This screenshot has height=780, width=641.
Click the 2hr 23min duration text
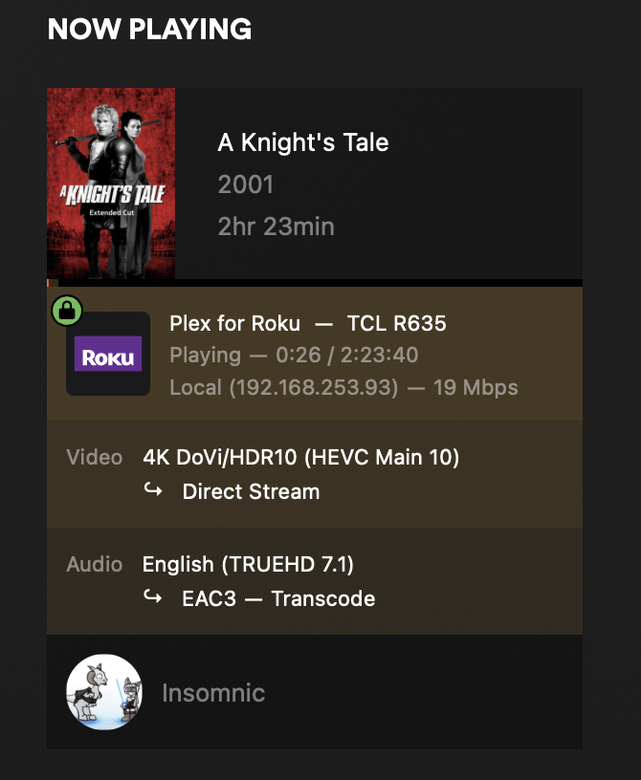tap(276, 227)
